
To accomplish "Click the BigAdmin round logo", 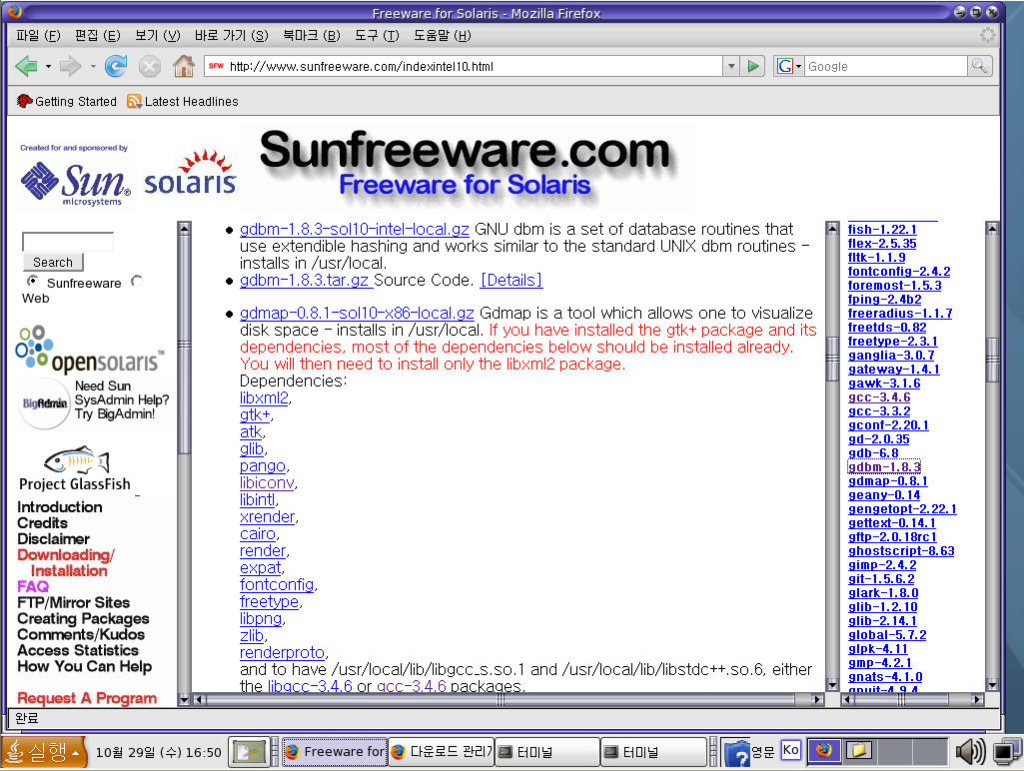I will [x=44, y=403].
